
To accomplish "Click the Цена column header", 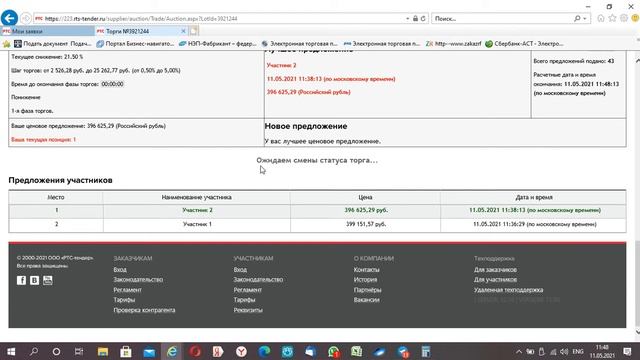I will pyautogui.click(x=365, y=197).
